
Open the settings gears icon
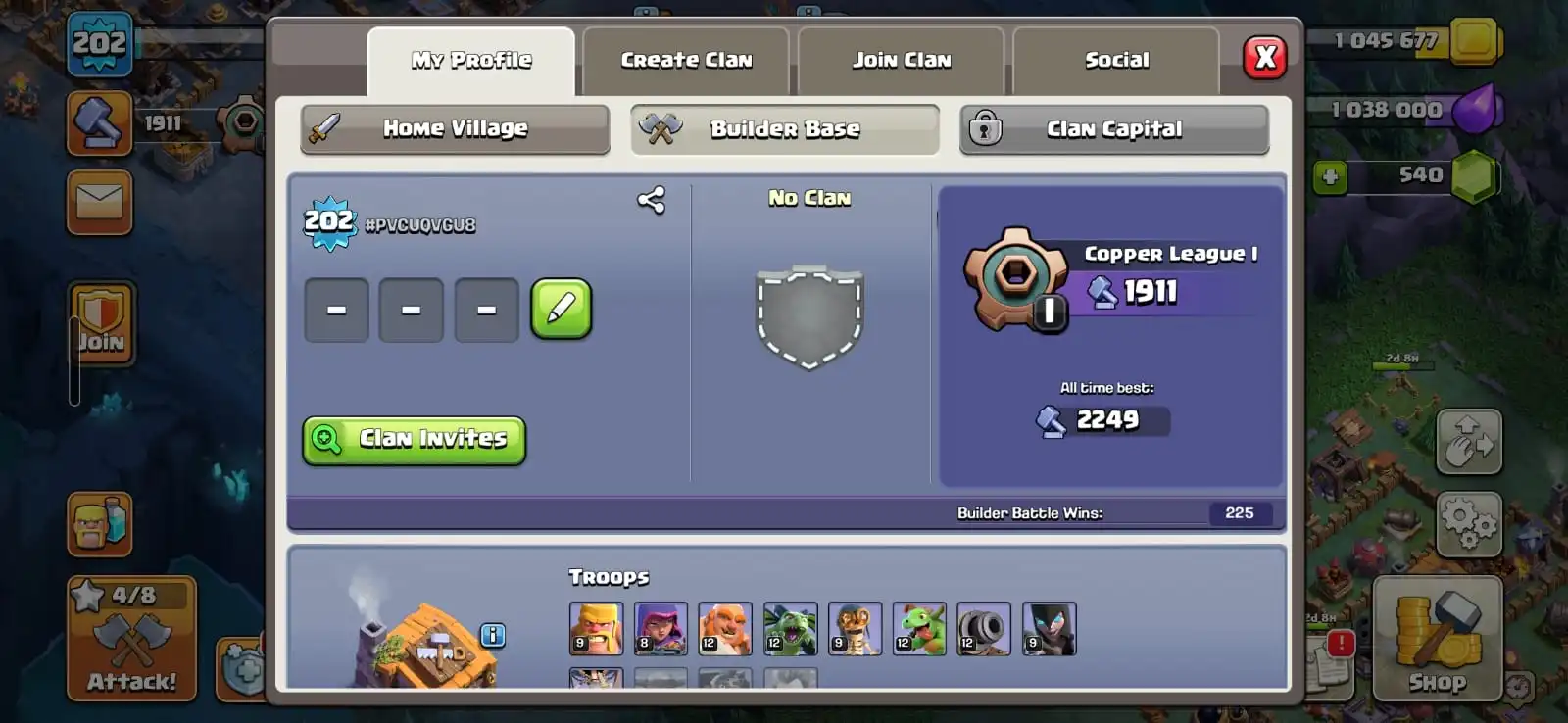tap(1469, 524)
